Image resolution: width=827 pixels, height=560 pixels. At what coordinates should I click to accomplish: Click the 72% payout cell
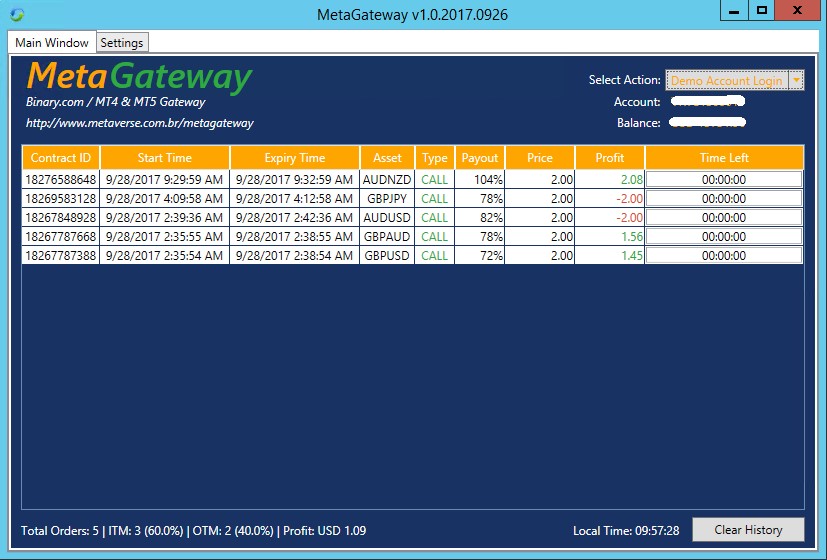pyautogui.click(x=479, y=256)
